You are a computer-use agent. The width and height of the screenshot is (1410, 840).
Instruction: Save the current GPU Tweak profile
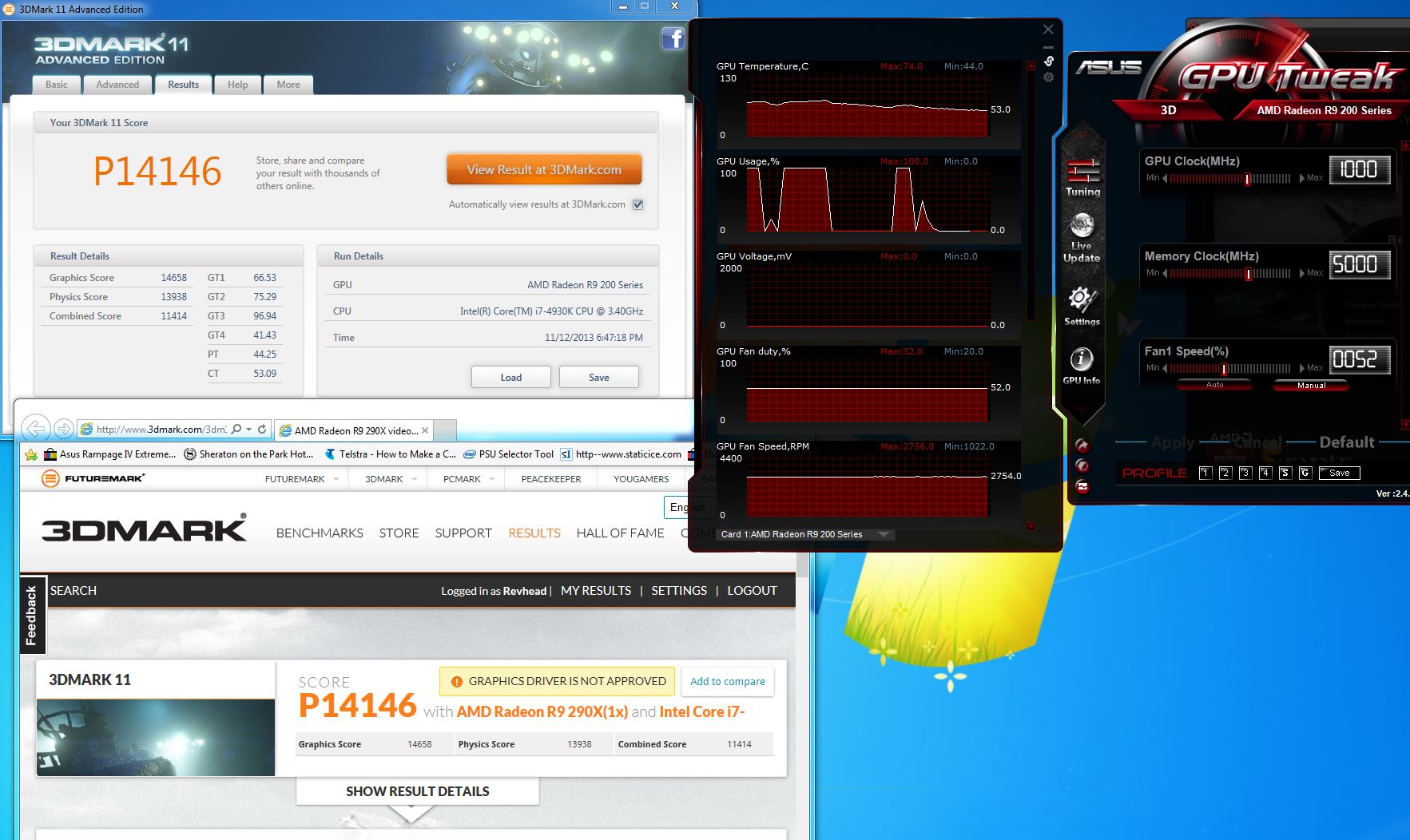(1340, 473)
